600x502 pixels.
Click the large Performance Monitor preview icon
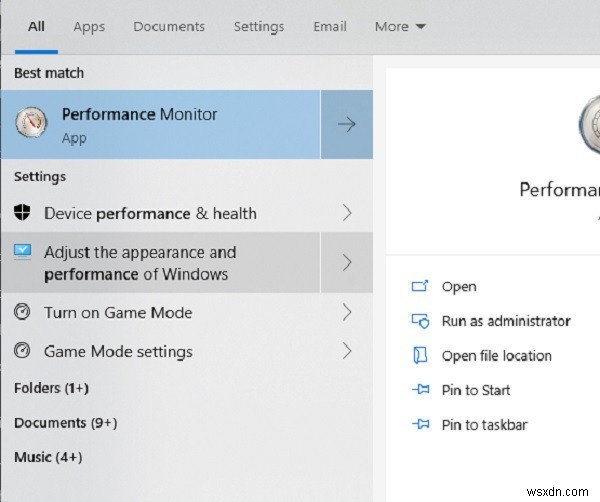point(589,125)
